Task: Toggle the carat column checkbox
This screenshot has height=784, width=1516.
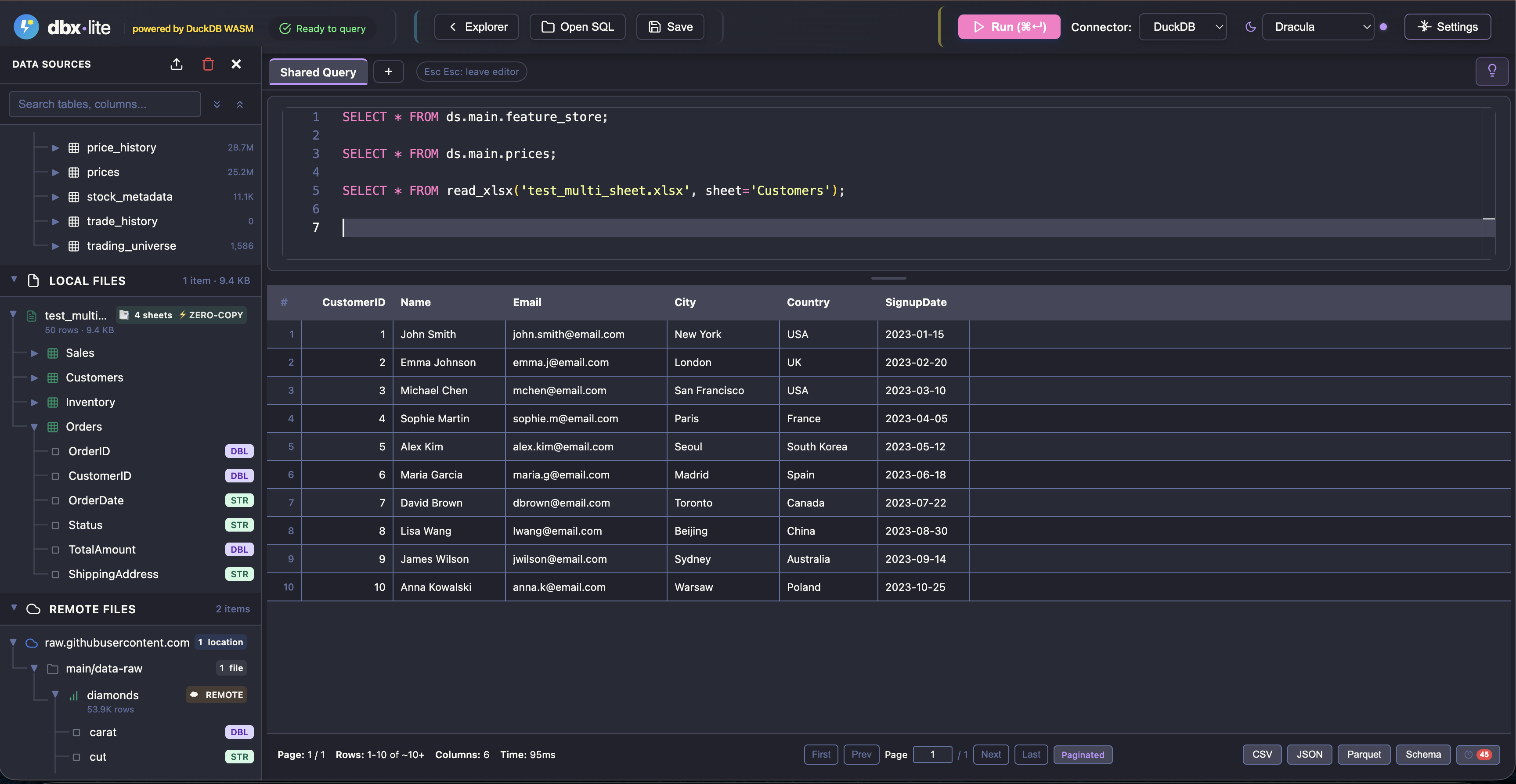Action: pos(76,733)
